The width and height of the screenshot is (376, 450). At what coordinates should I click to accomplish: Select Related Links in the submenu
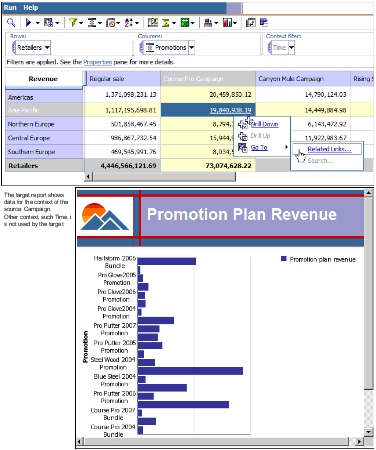(x=329, y=149)
